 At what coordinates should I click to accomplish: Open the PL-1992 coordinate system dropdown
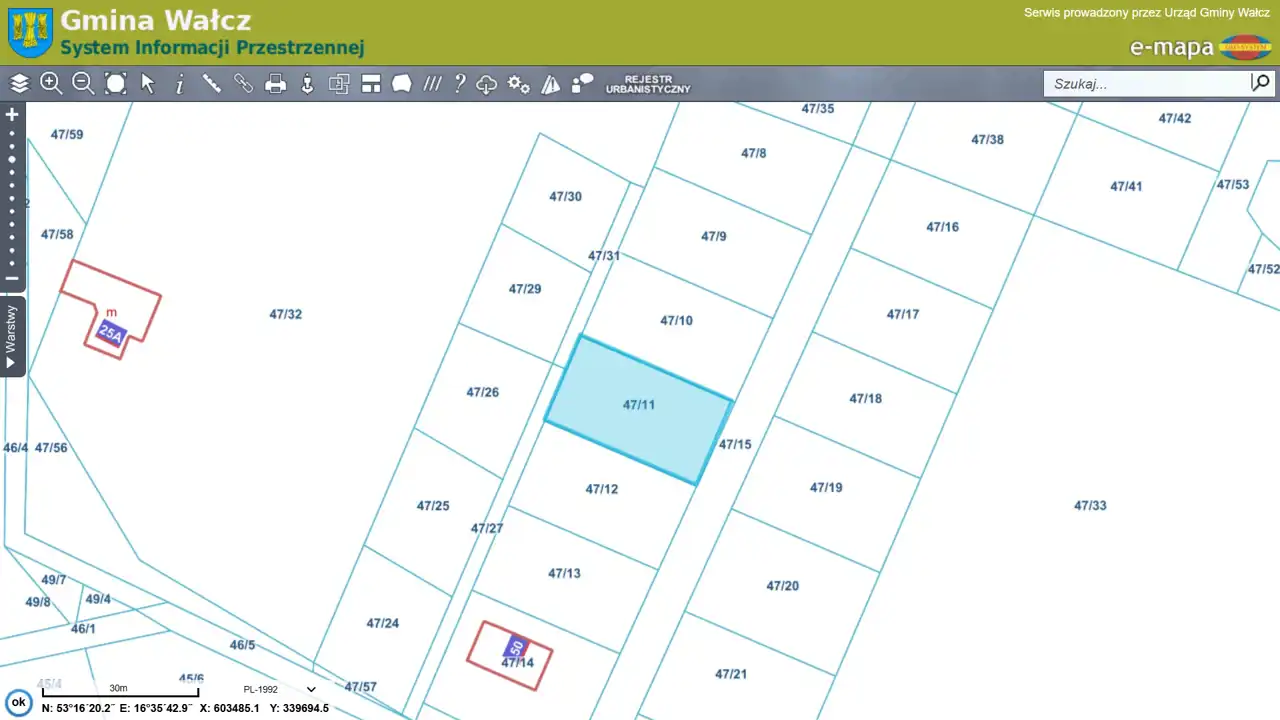(280, 689)
